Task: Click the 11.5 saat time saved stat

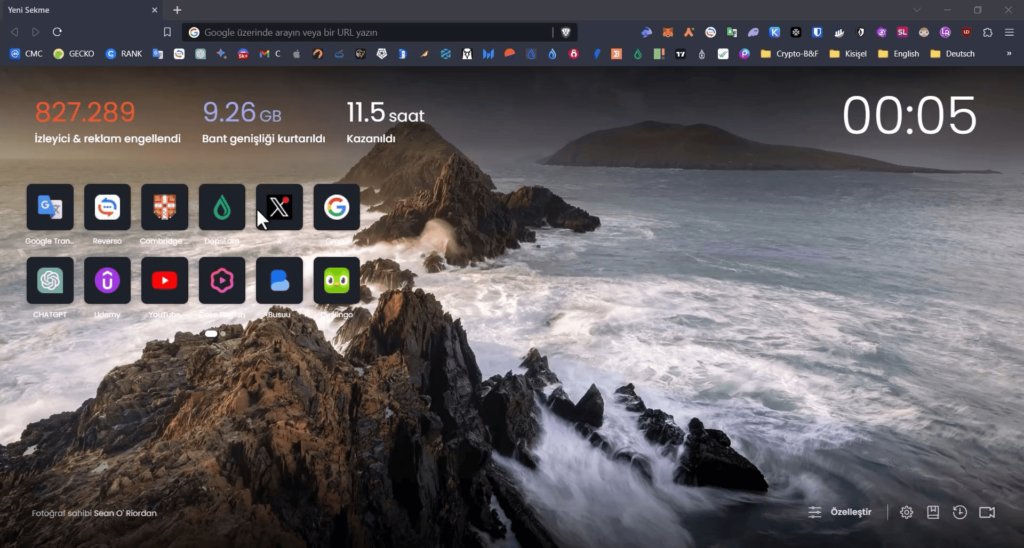Action: click(385, 121)
